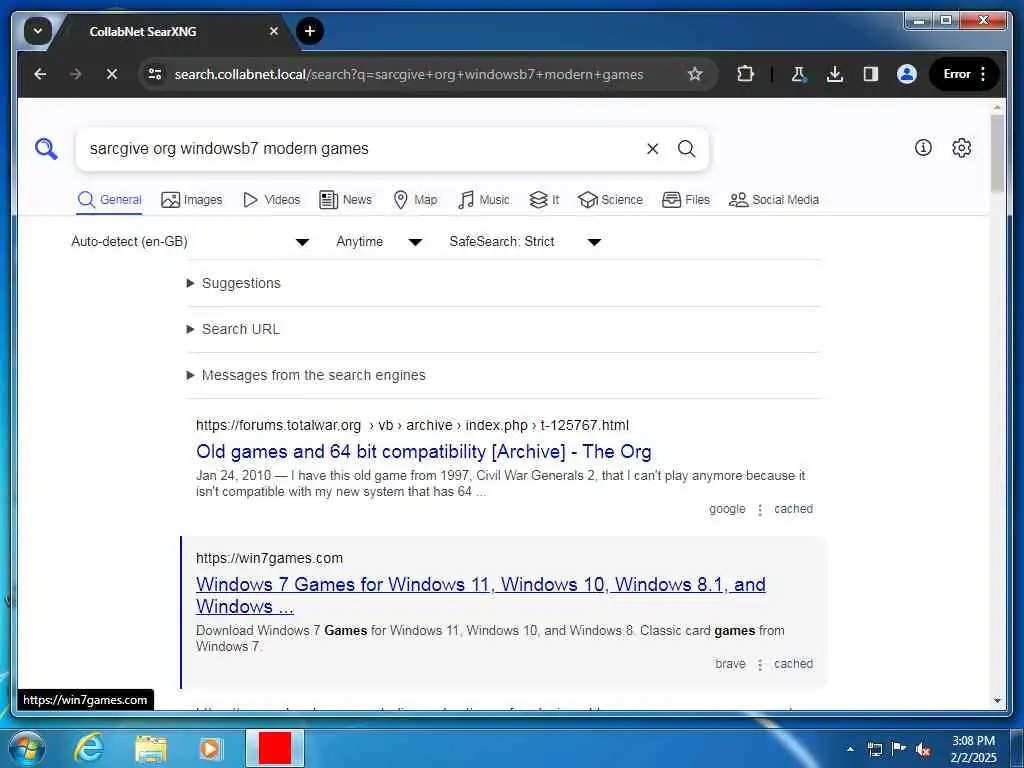This screenshot has height=768, width=1024.
Task: Click the https://win7games.com URL line
Action: click(269, 558)
